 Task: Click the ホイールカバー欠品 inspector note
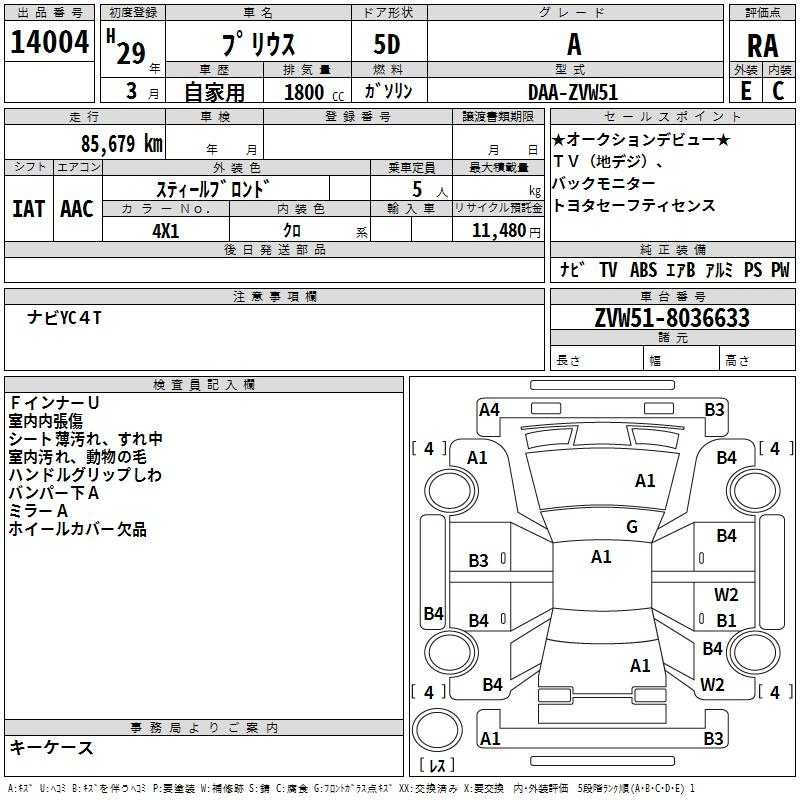point(77,529)
